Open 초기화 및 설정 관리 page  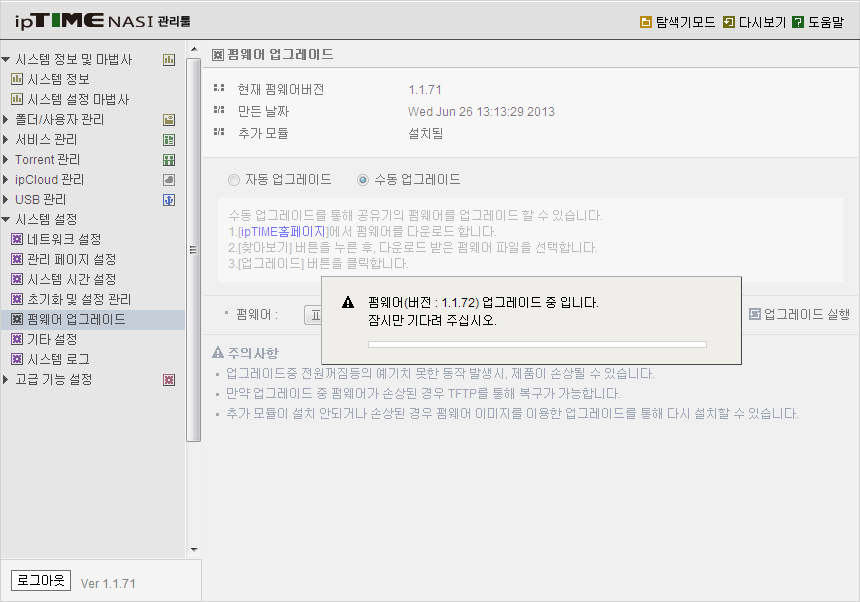click(79, 299)
